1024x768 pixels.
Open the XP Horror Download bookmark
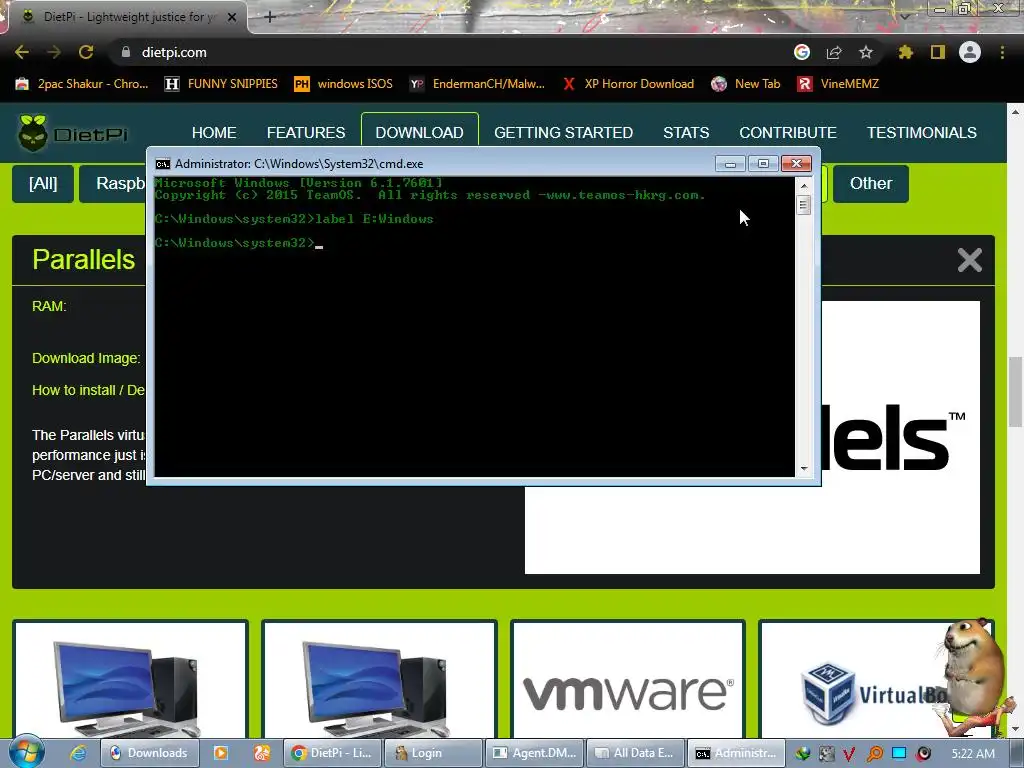[x=628, y=84]
